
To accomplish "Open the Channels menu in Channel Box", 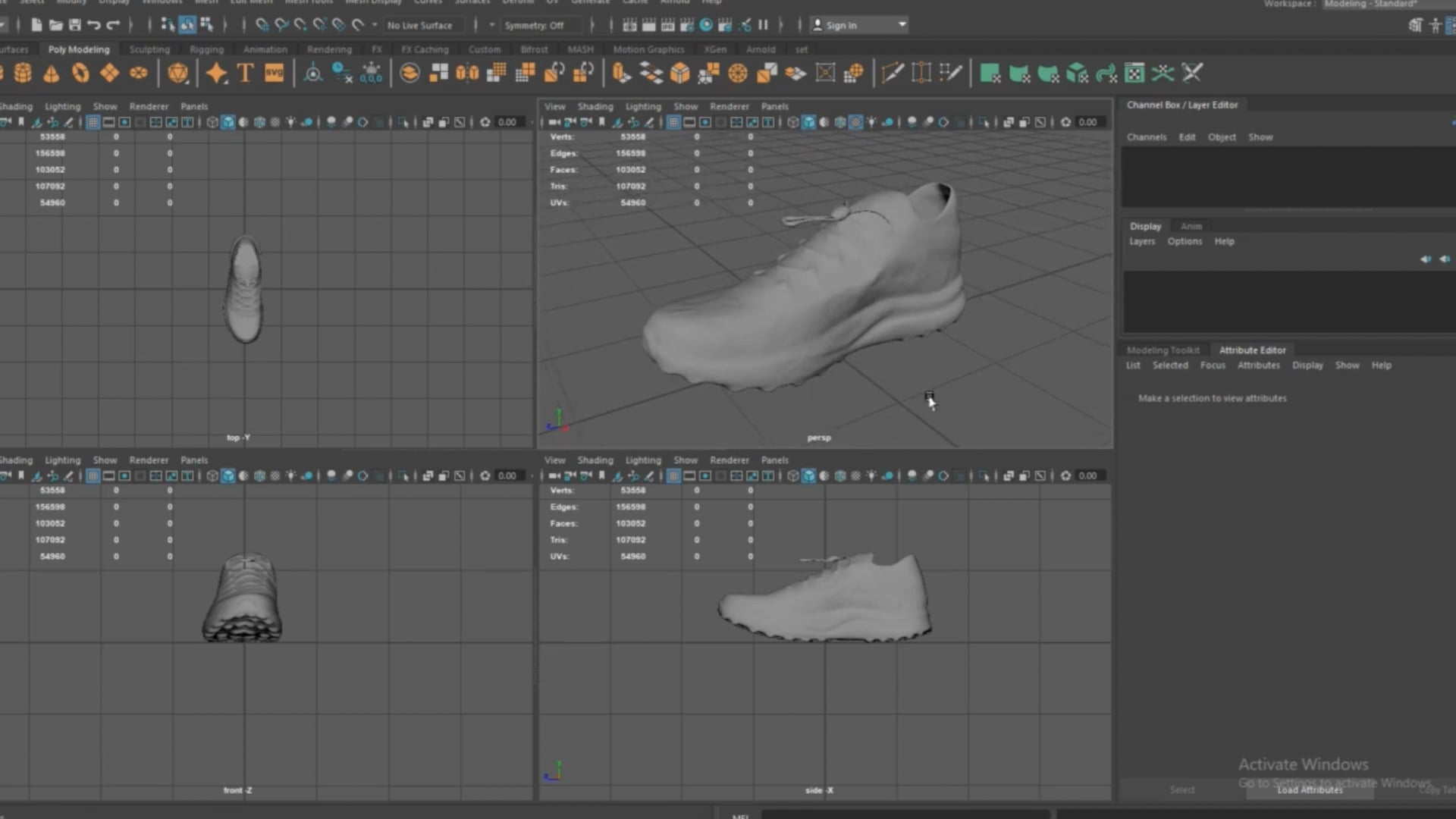I will [x=1146, y=137].
